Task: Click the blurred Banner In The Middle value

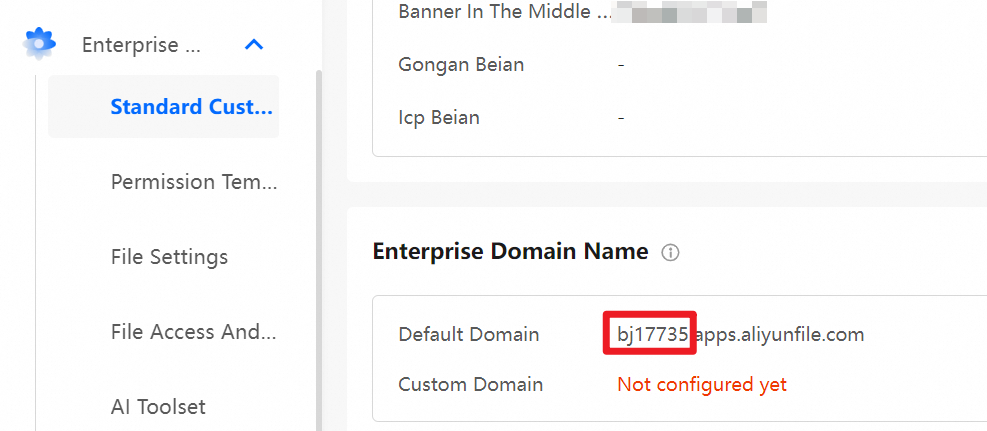Action: click(692, 12)
